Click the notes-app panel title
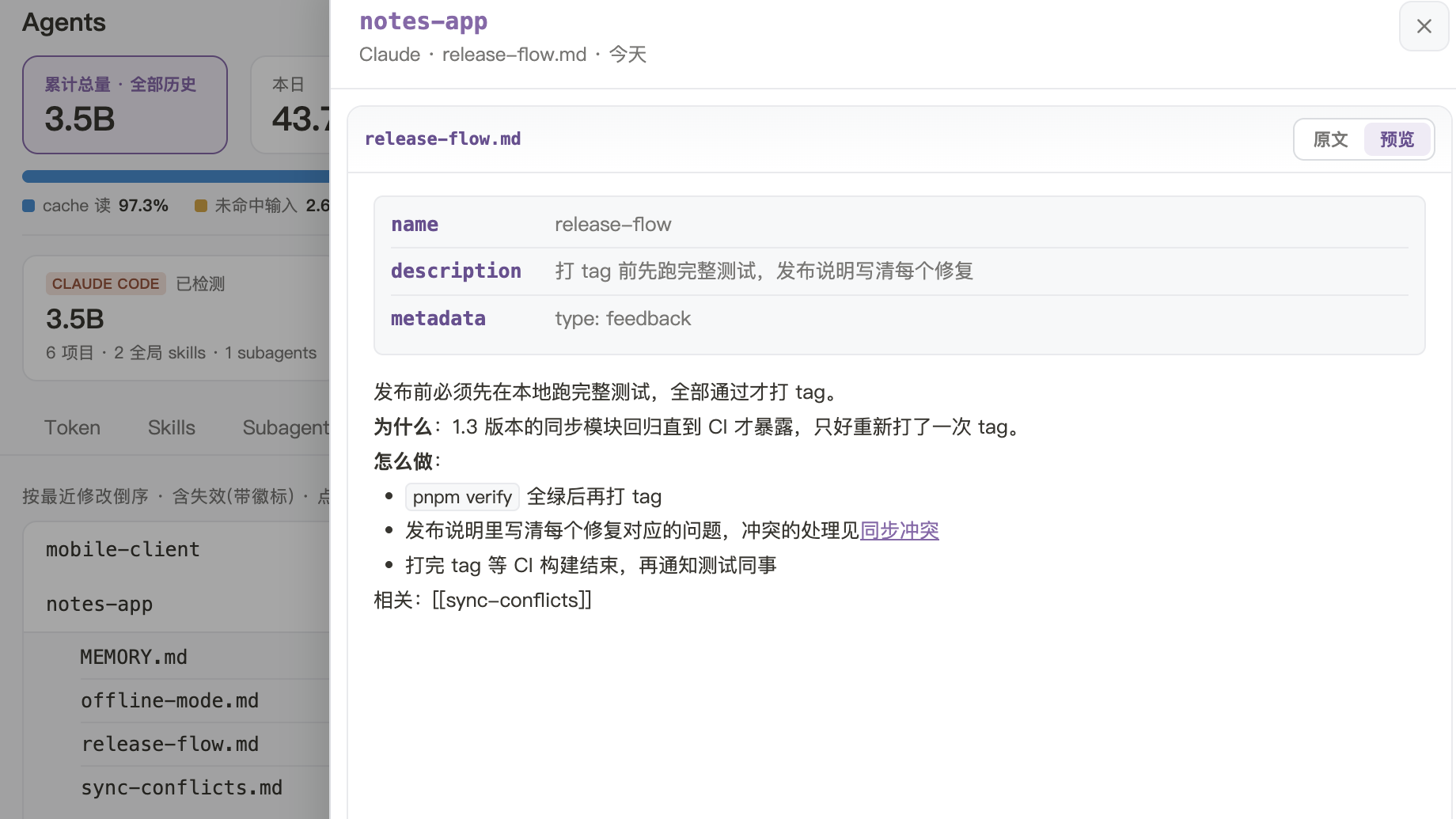This screenshot has width=1456, height=819. (423, 21)
